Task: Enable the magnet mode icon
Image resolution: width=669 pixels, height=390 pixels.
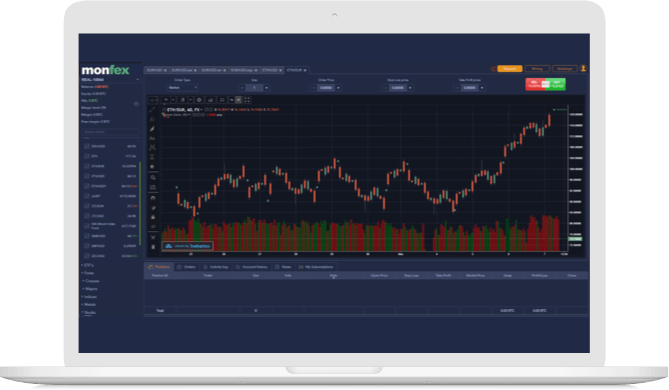Action: point(153,198)
